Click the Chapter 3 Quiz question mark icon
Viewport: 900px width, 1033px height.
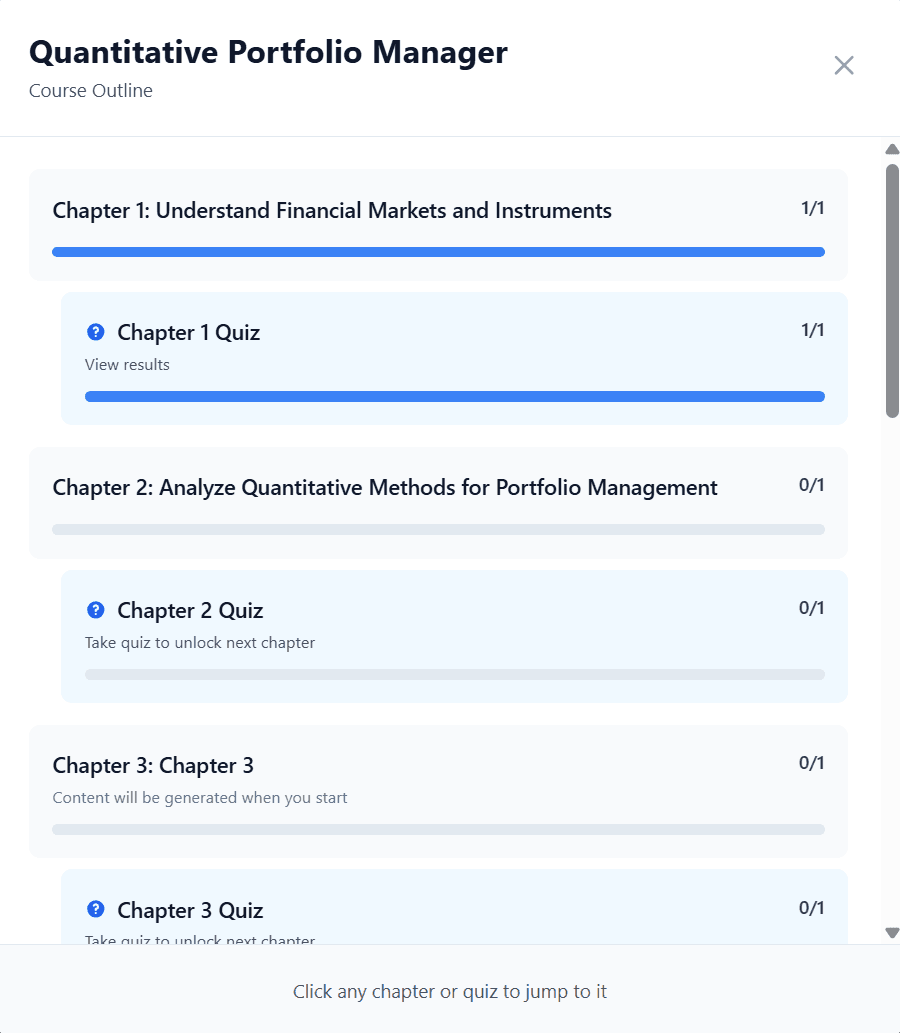pyautogui.click(x=95, y=909)
